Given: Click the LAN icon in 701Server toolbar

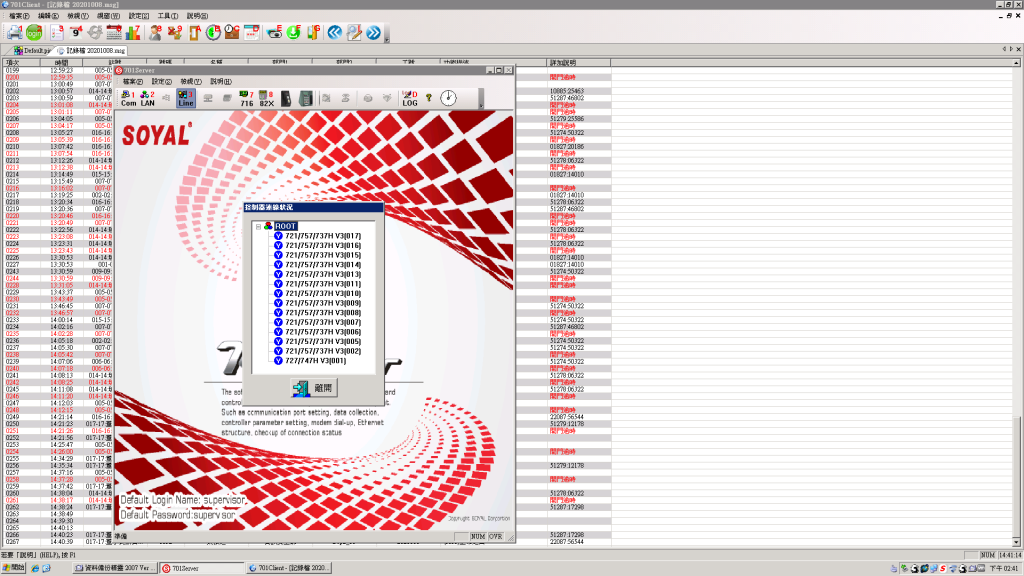Looking at the screenshot, I should coord(148,99).
